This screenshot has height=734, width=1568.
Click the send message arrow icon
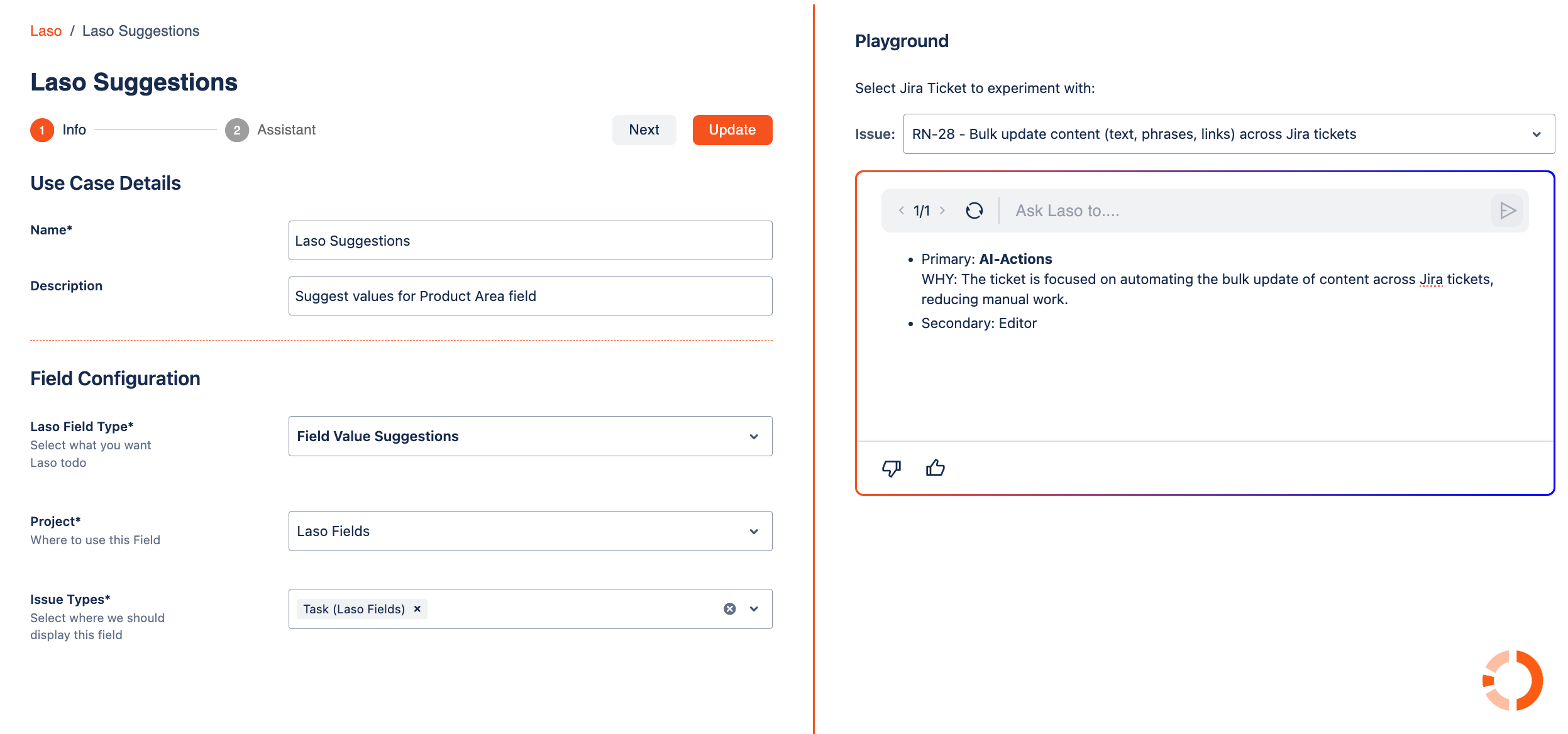click(x=1508, y=211)
